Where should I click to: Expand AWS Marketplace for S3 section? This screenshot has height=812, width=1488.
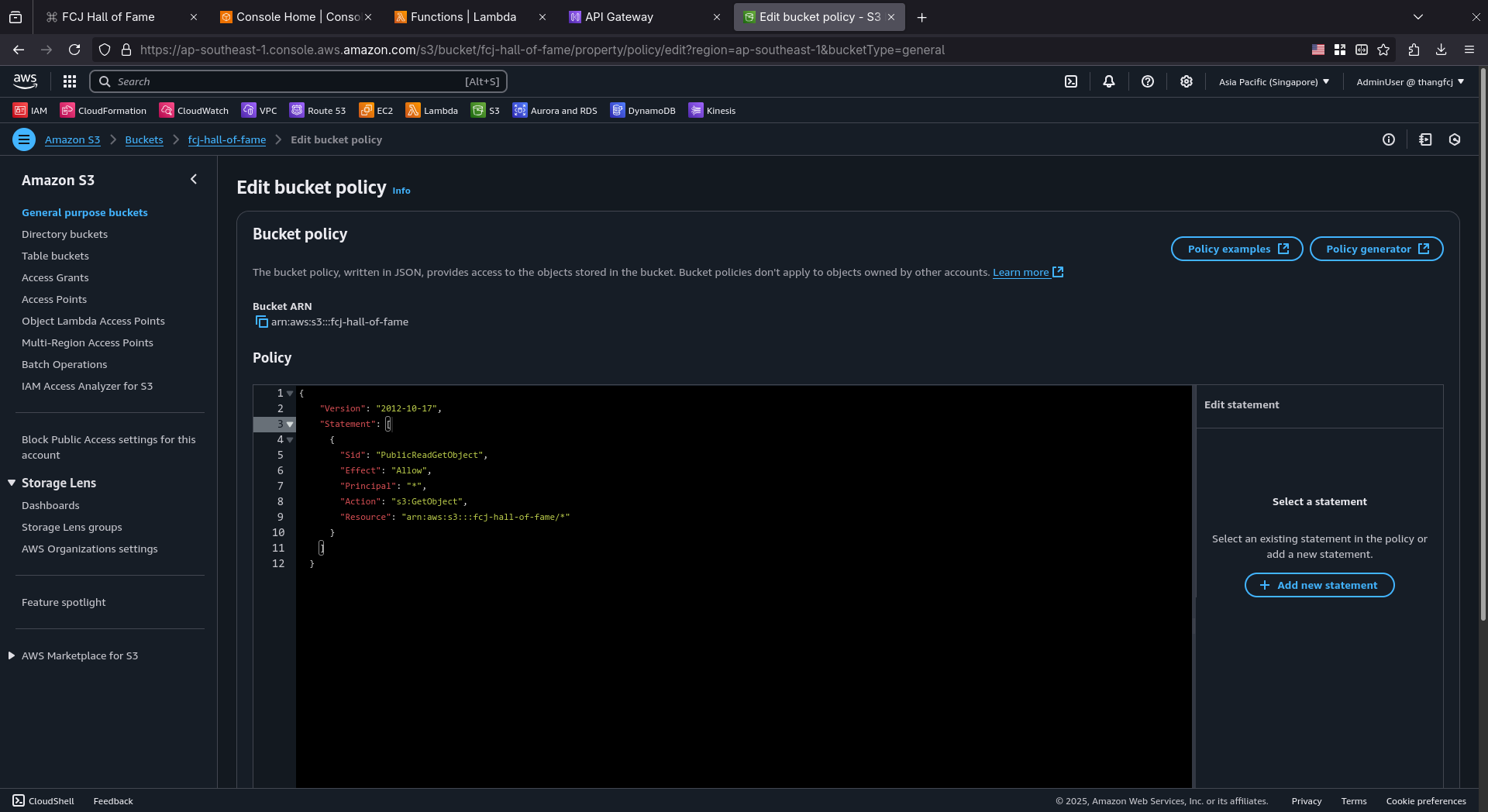tap(12, 655)
